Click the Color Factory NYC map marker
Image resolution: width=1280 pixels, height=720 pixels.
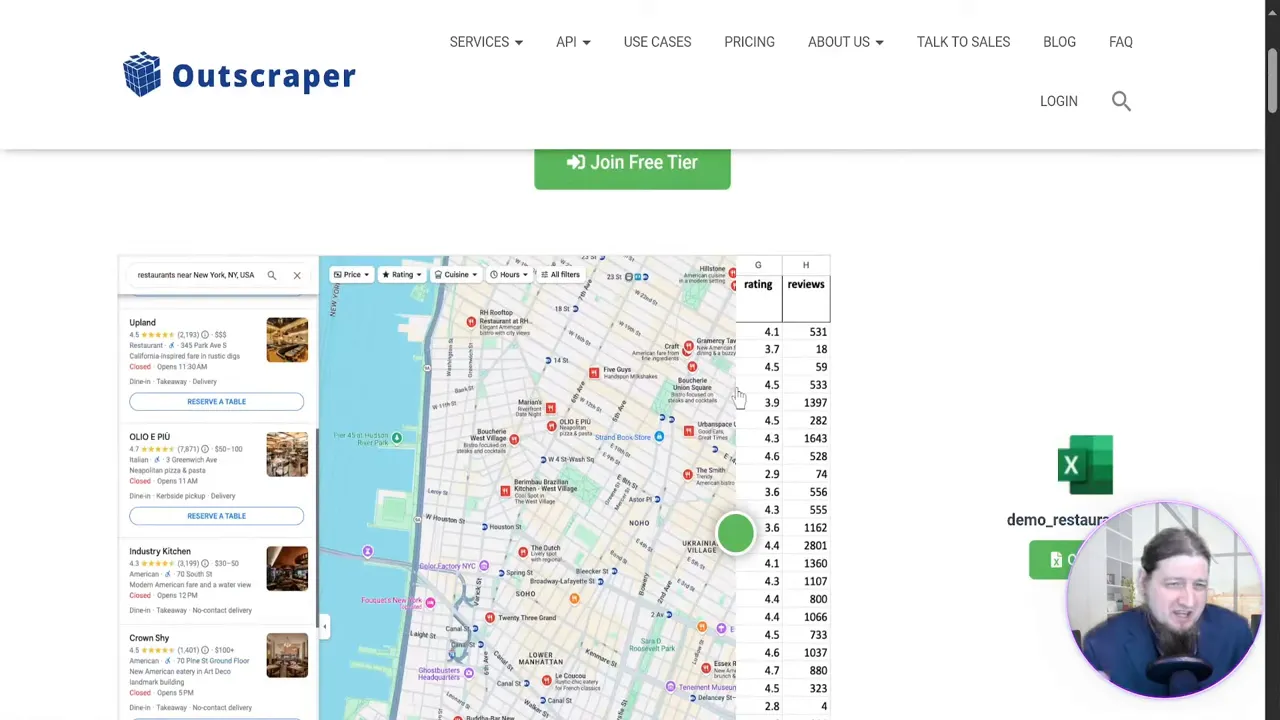point(484,566)
